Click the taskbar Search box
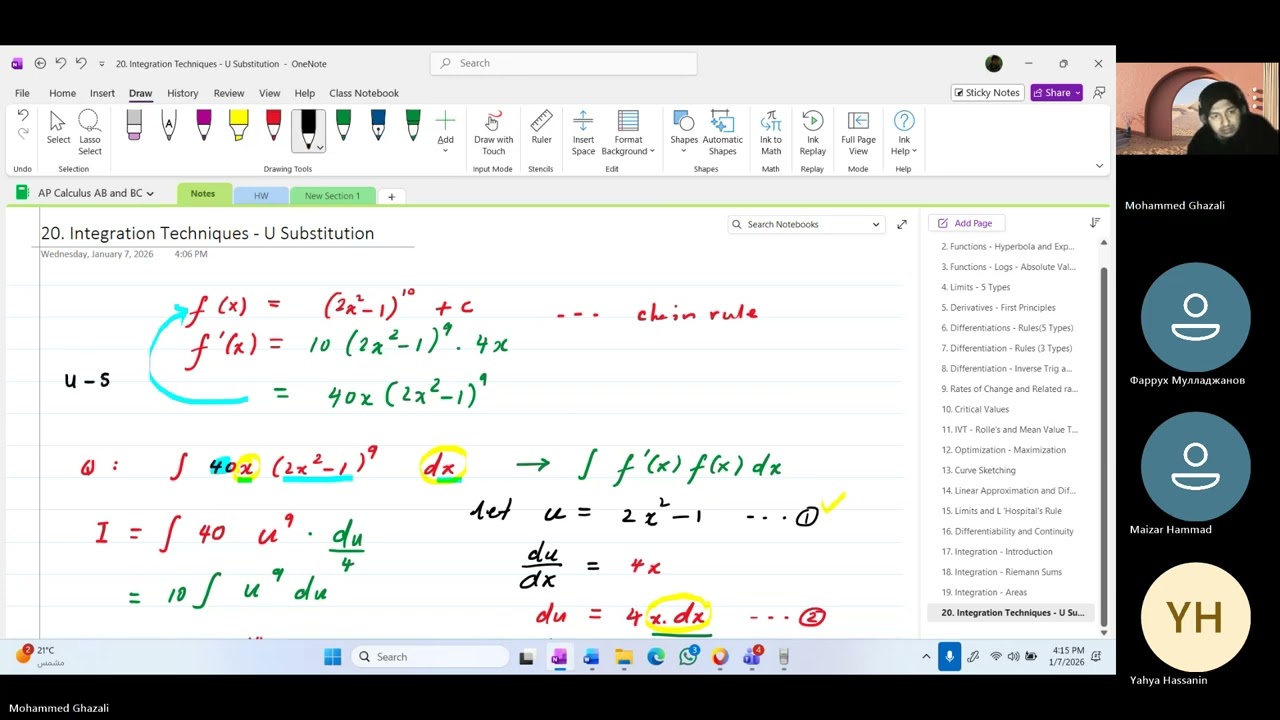This screenshot has width=1280, height=720. 429,657
